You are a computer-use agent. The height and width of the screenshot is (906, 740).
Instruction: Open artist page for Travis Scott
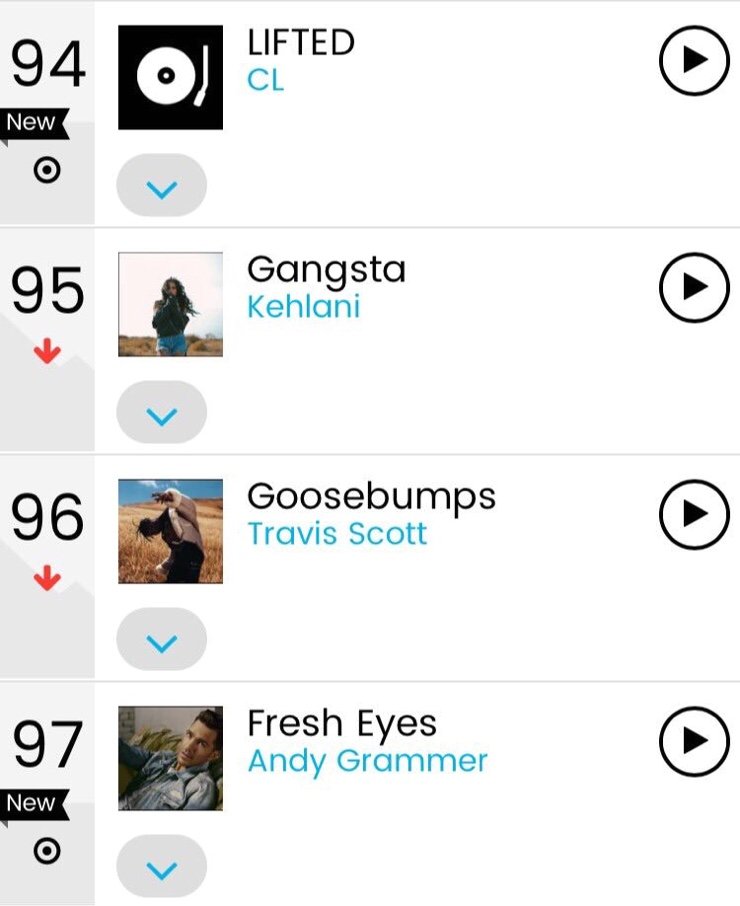[337, 533]
